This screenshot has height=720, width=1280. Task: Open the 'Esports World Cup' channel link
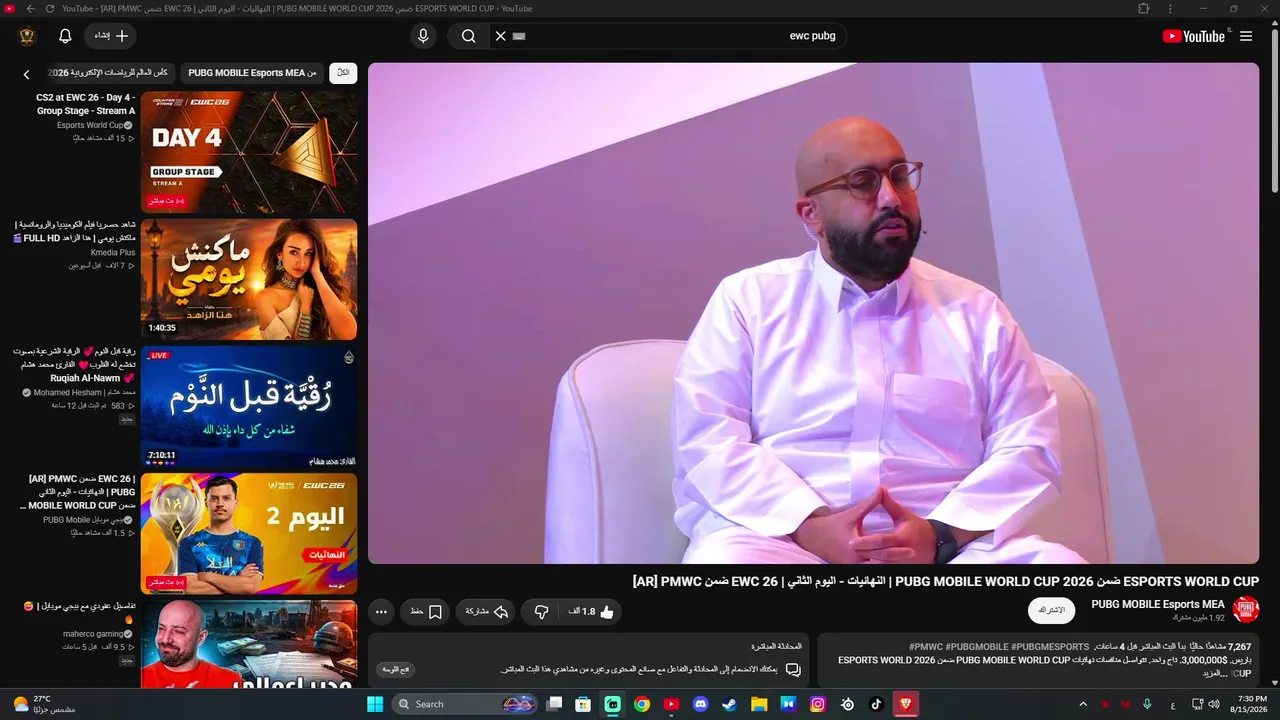[x=90, y=125]
